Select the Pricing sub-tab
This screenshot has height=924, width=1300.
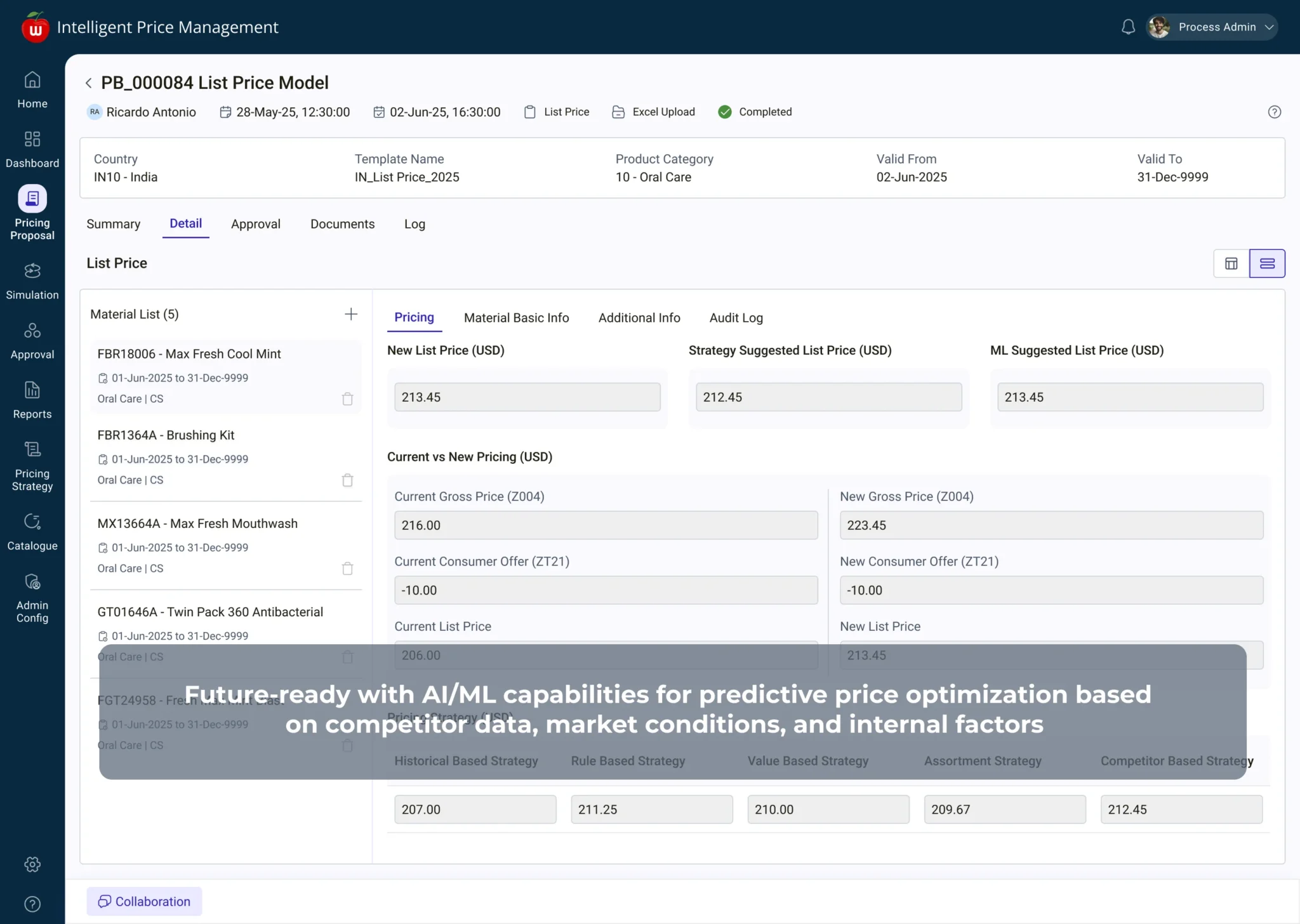click(x=414, y=317)
